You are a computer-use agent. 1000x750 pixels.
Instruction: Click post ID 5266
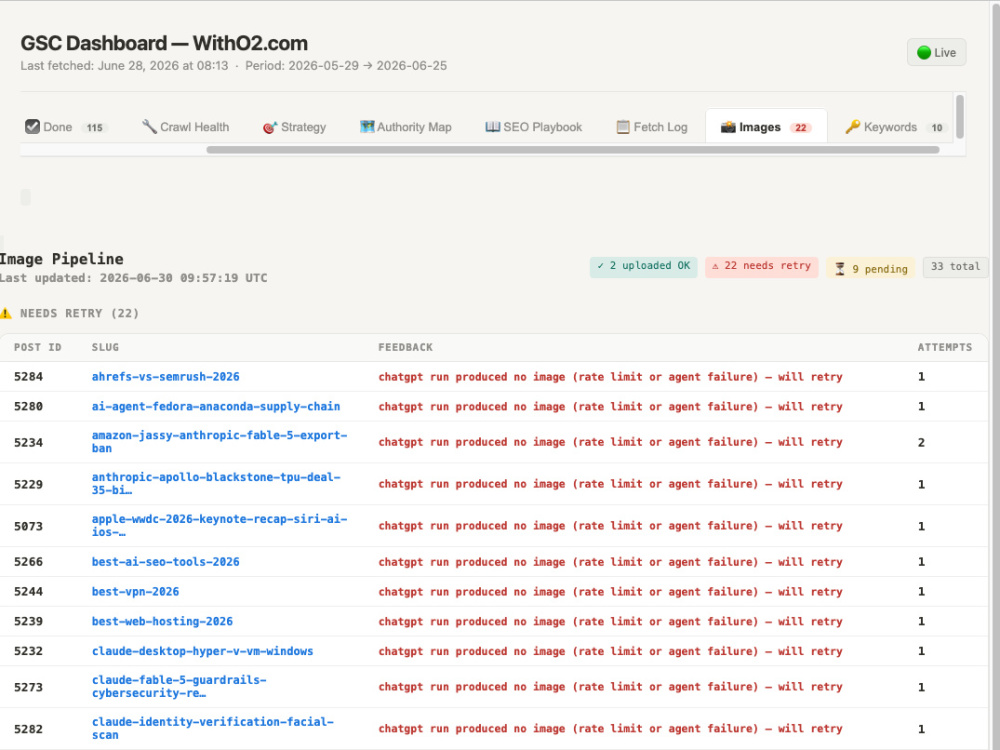[28, 562]
